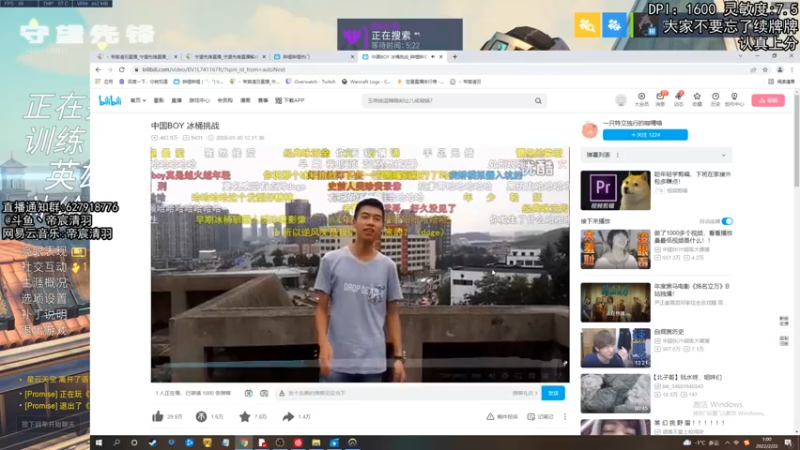Give a coin using the coin icon
This screenshot has width=800, height=450.
click(x=201, y=416)
